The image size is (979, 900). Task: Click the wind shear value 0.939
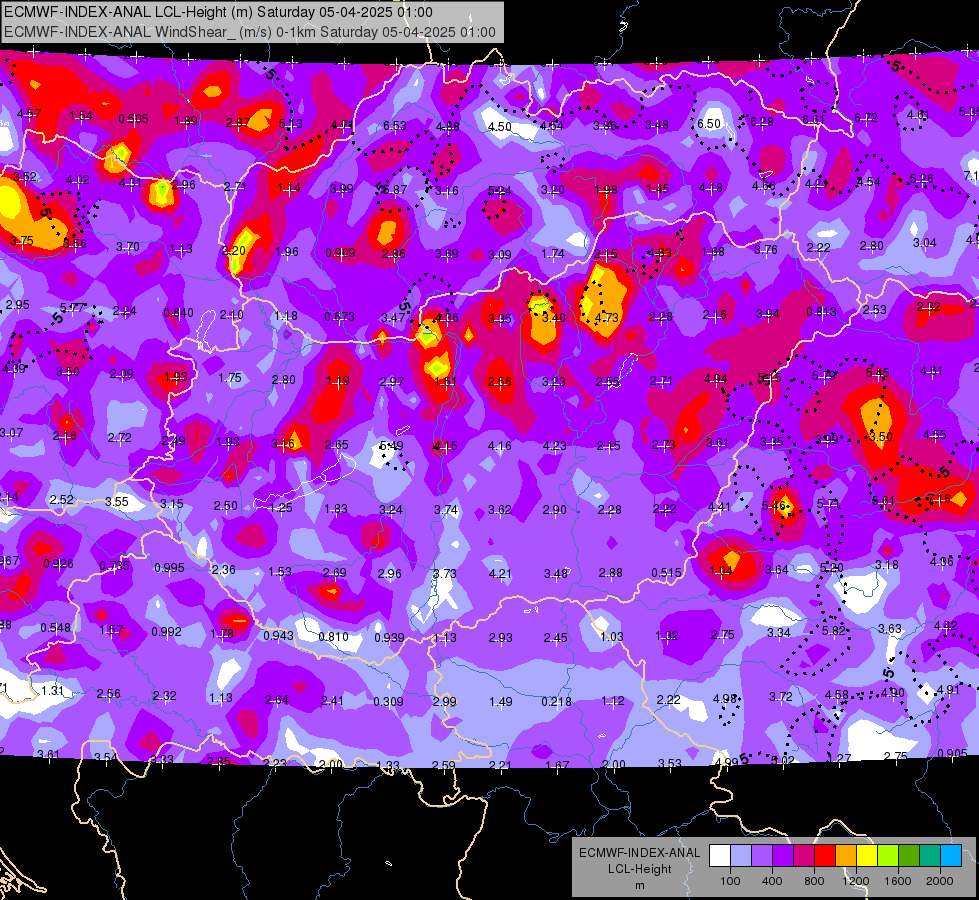click(x=389, y=638)
